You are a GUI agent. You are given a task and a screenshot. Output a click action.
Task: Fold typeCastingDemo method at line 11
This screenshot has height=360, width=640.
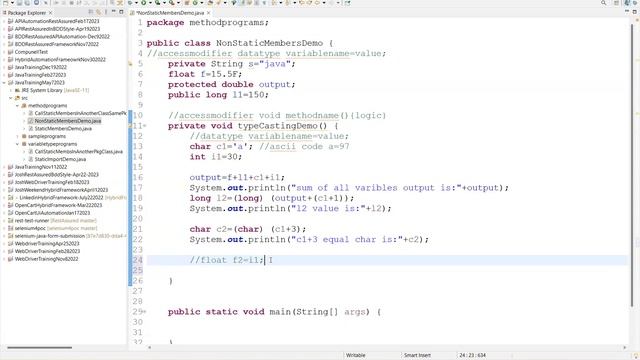(144, 126)
